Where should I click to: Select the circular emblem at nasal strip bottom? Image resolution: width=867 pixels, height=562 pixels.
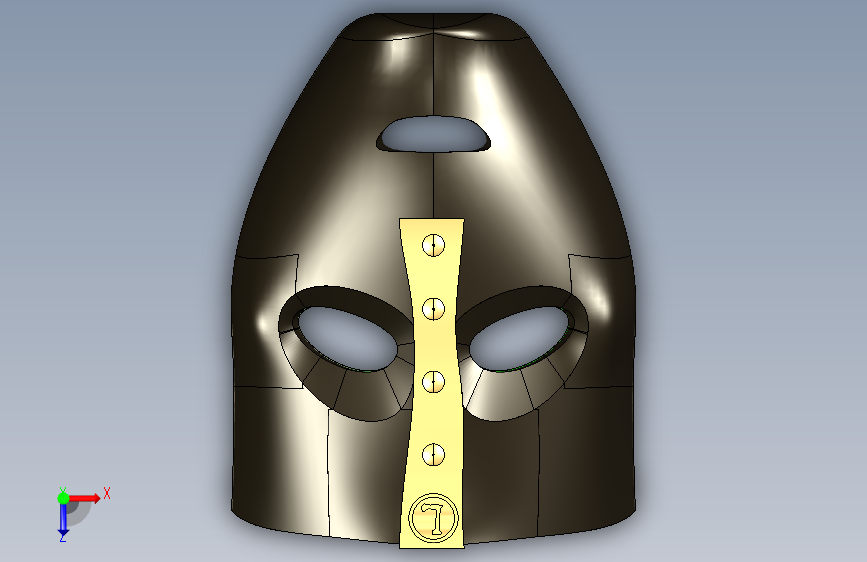434,518
